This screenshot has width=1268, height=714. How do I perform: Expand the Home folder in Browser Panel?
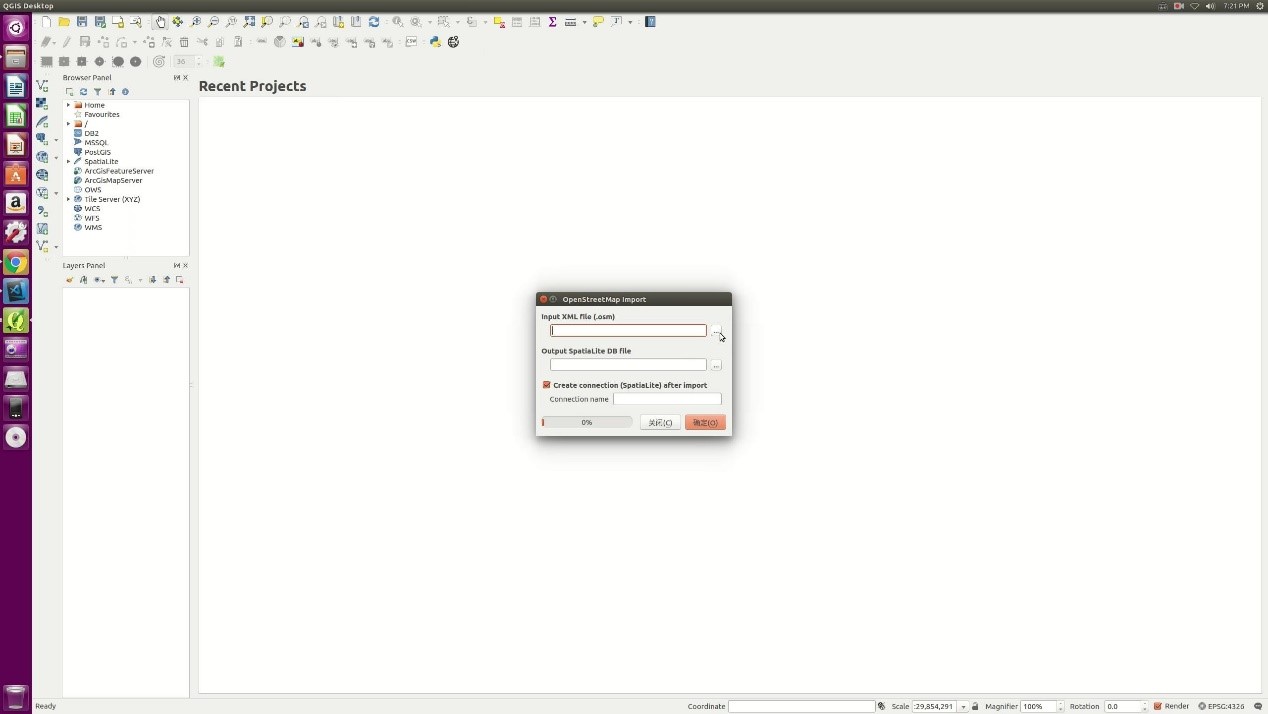pyautogui.click(x=68, y=105)
